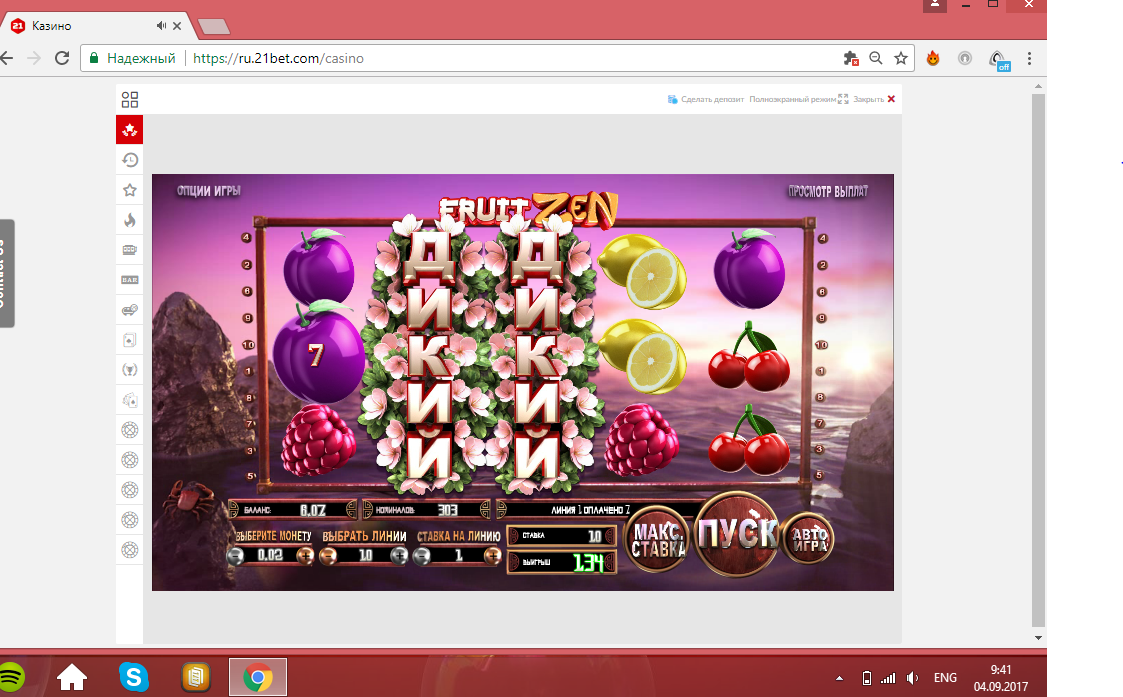Click the blocked plugin puzzle icon
The image size is (1123, 697).
pos(851,59)
